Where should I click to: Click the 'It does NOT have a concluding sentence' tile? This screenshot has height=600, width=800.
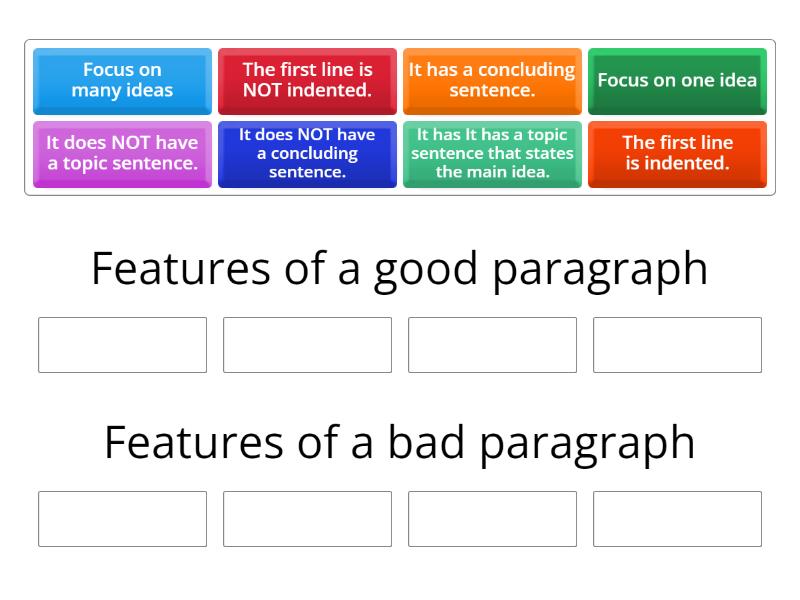[x=307, y=154]
